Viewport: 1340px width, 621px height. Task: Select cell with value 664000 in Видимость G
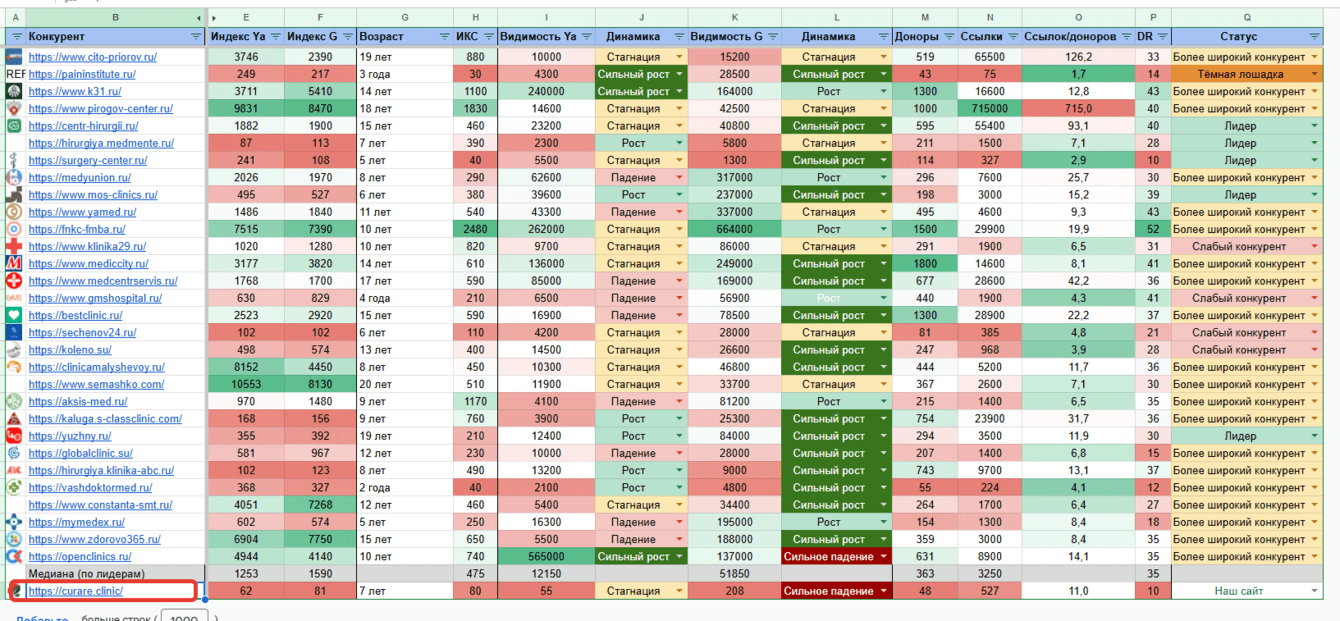pyautogui.click(x=734, y=229)
